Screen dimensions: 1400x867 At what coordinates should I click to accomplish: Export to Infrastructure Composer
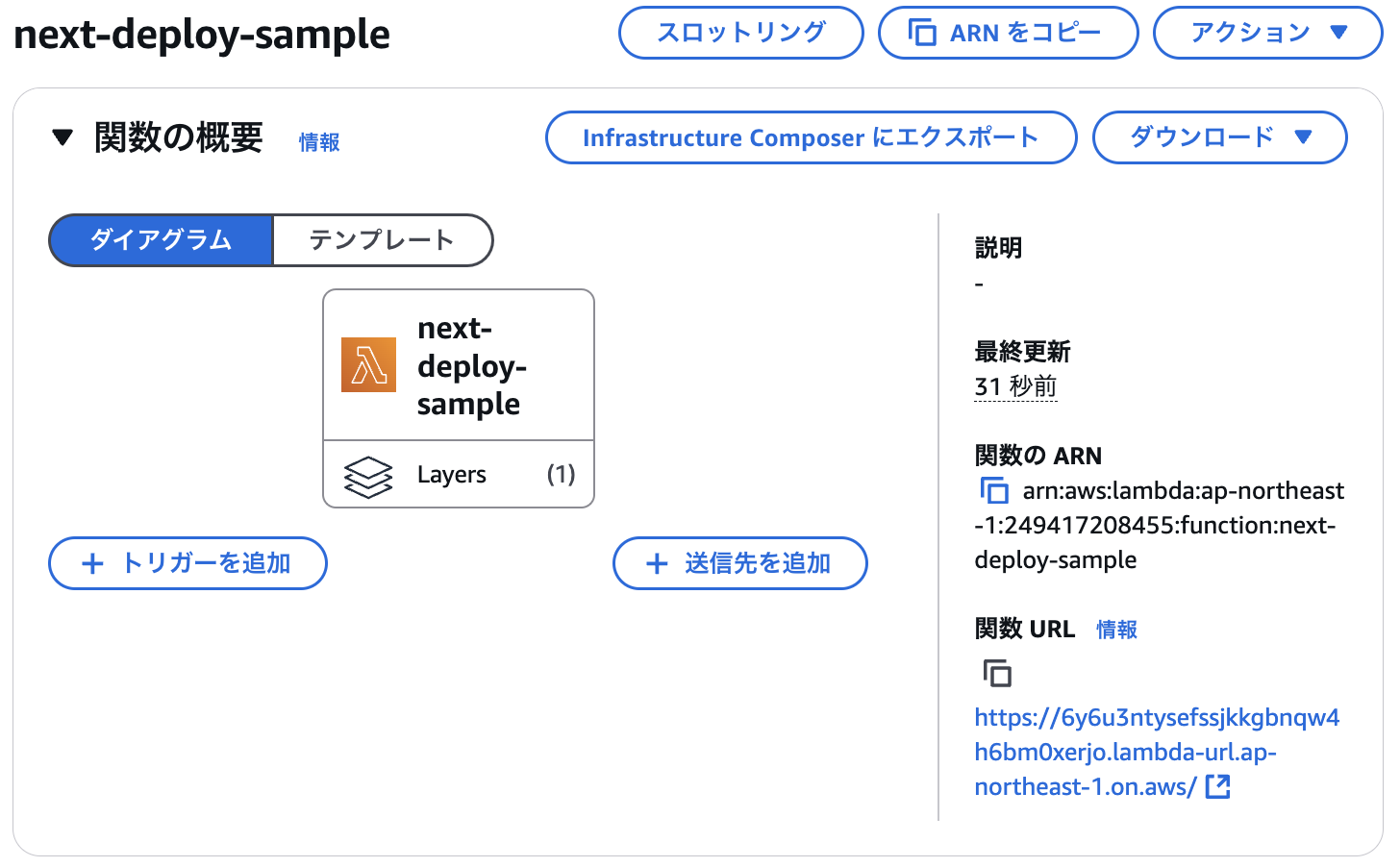(x=811, y=137)
